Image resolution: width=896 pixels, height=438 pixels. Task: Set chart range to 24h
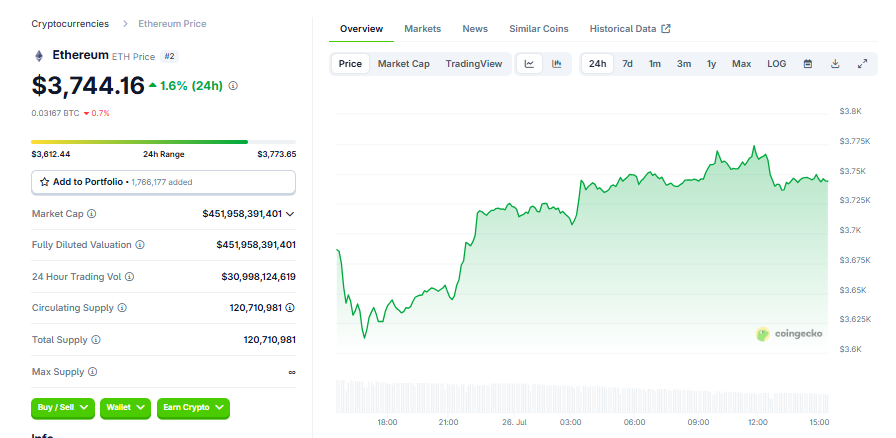point(597,64)
